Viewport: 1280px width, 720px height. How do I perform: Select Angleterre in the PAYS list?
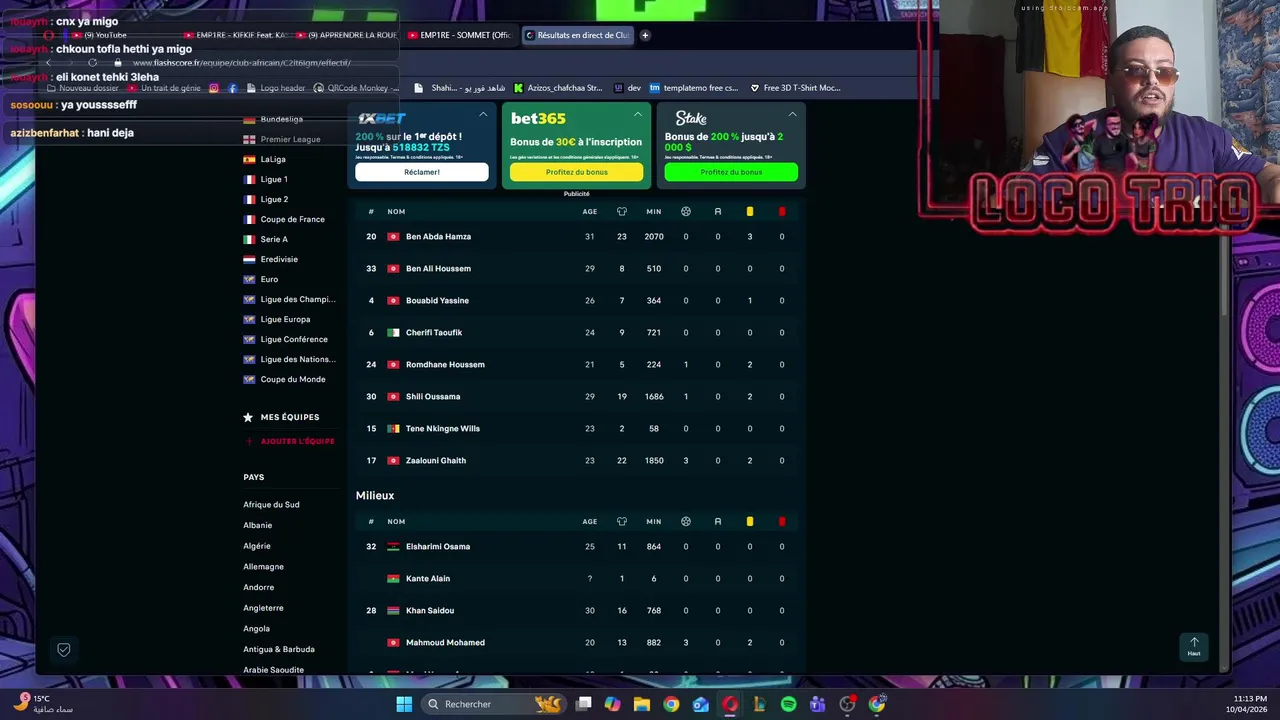click(x=263, y=608)
